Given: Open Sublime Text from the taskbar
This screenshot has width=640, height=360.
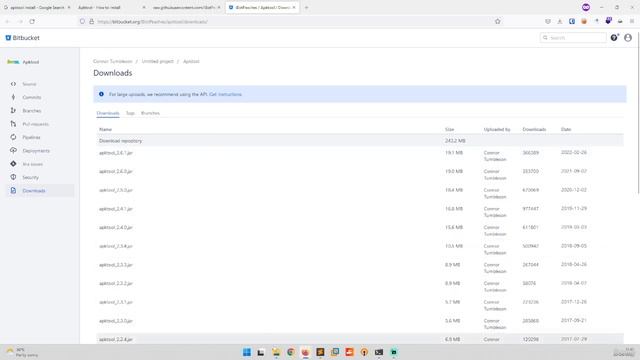Looking at the screenshot, I should 320,352.
